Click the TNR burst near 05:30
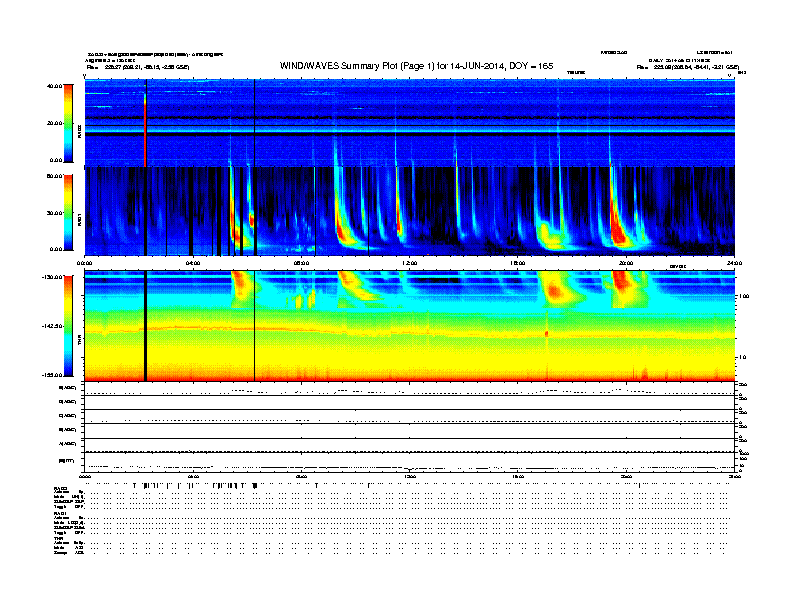The image size is (792, 612). click(x=241, y=288)
